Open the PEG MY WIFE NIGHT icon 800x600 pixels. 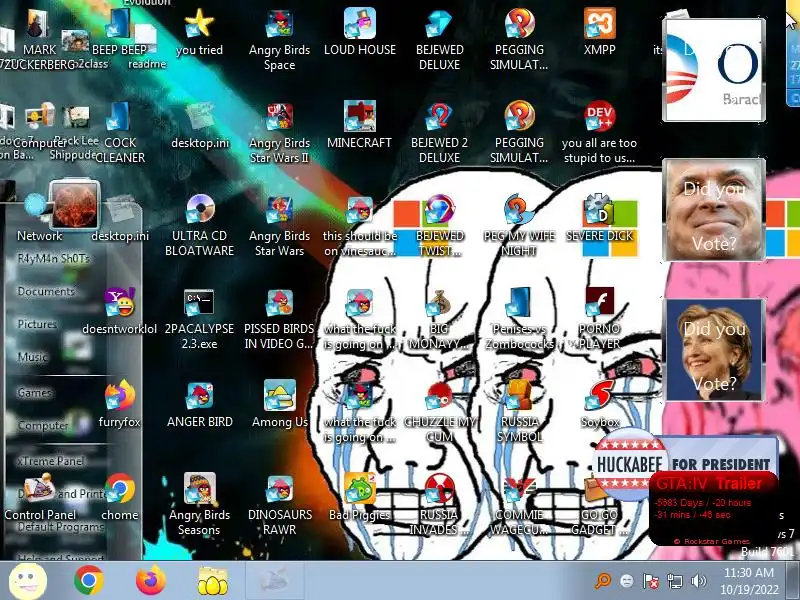pyautogui.click(x=519, y=210)
